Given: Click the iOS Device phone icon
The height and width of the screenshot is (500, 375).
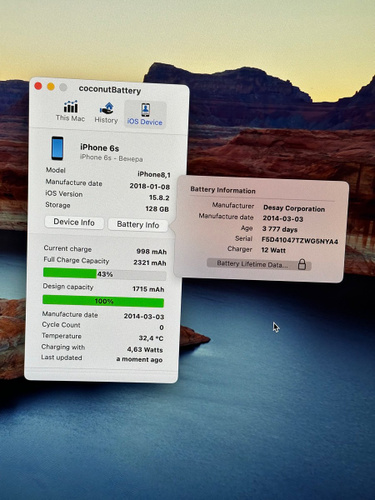Looking at the screenshot, I should coord(145,110).
